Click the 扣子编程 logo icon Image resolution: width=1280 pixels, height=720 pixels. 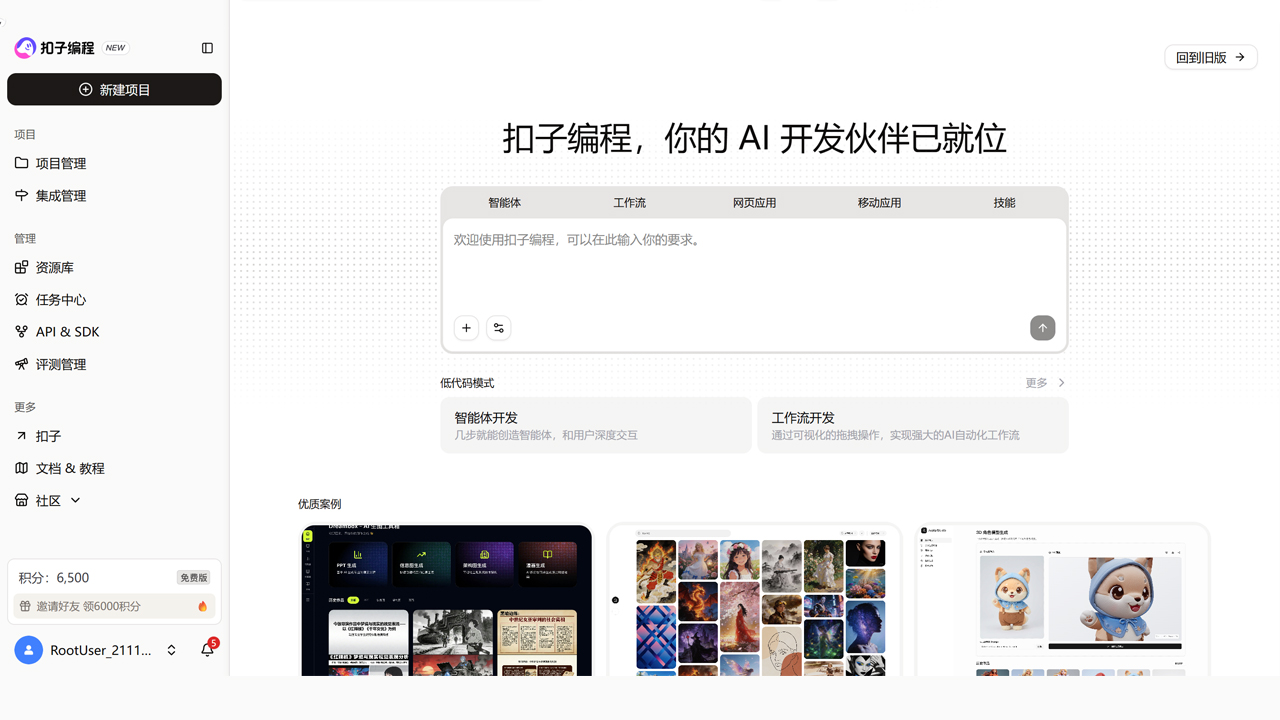25,48
